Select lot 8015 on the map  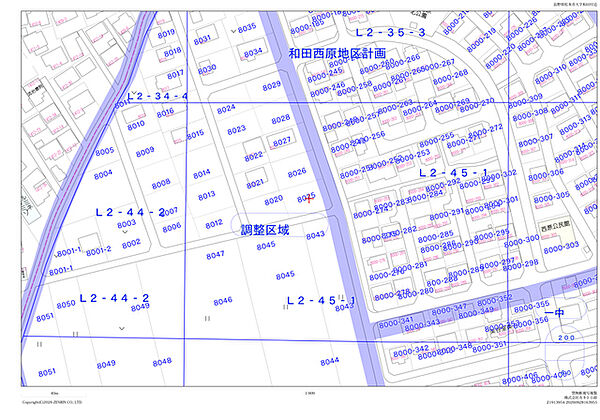pyautogui.click(x=195, y=135)
